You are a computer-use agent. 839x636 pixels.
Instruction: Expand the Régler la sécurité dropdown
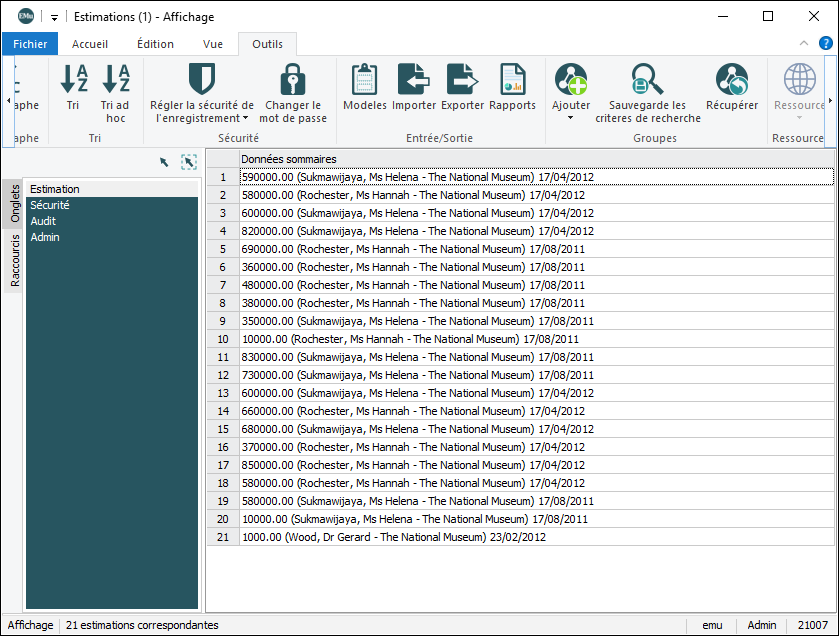(246, 119)
